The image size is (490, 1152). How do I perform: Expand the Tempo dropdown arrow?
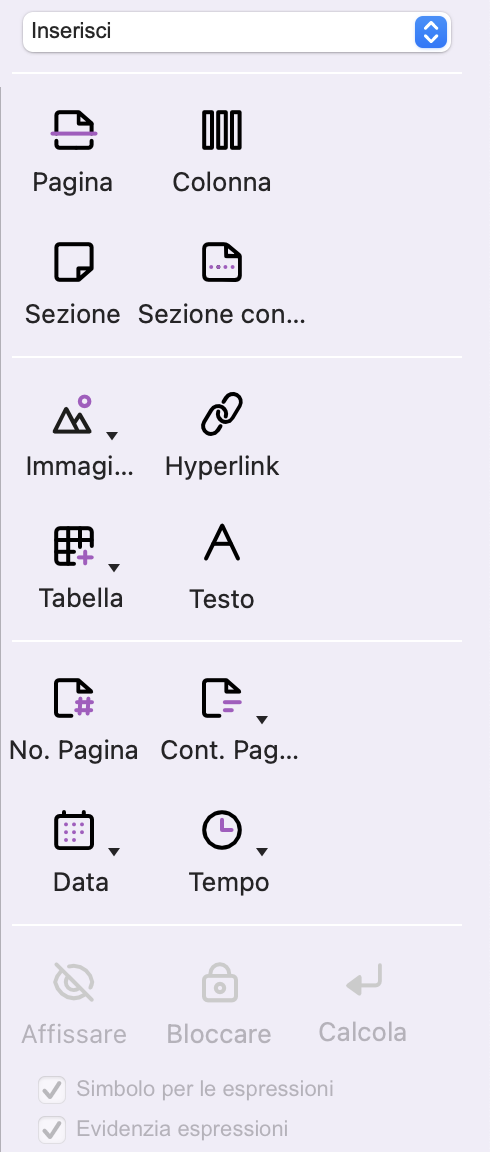coord(262,852)
